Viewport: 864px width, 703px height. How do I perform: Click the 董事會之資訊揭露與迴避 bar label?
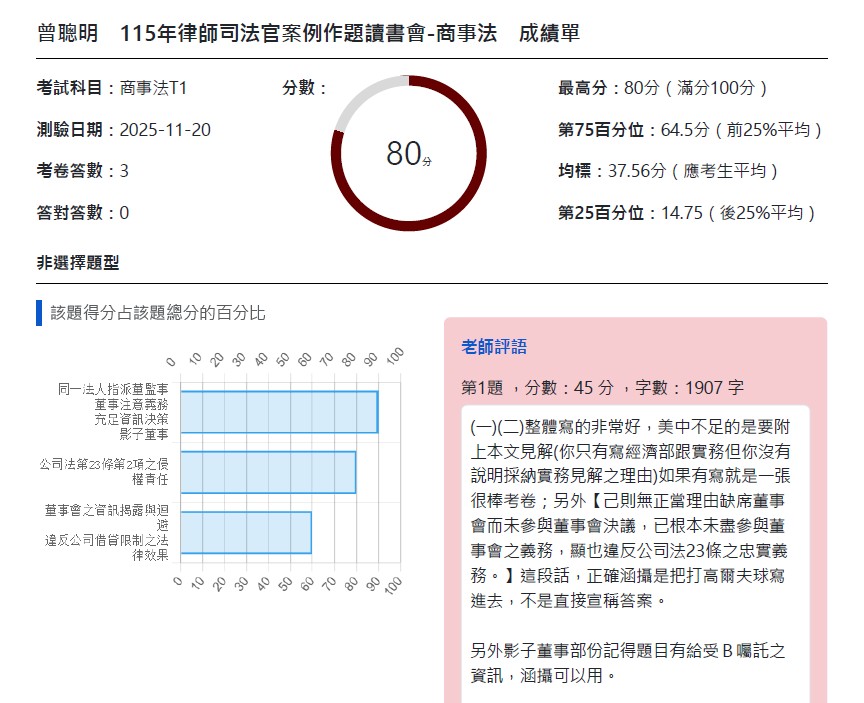tap(106, 532)
